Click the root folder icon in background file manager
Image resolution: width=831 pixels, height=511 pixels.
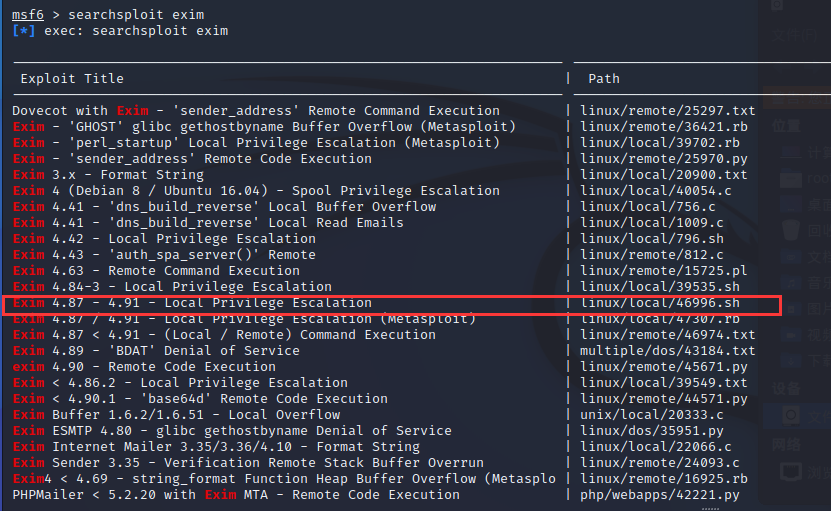[790, 179]
